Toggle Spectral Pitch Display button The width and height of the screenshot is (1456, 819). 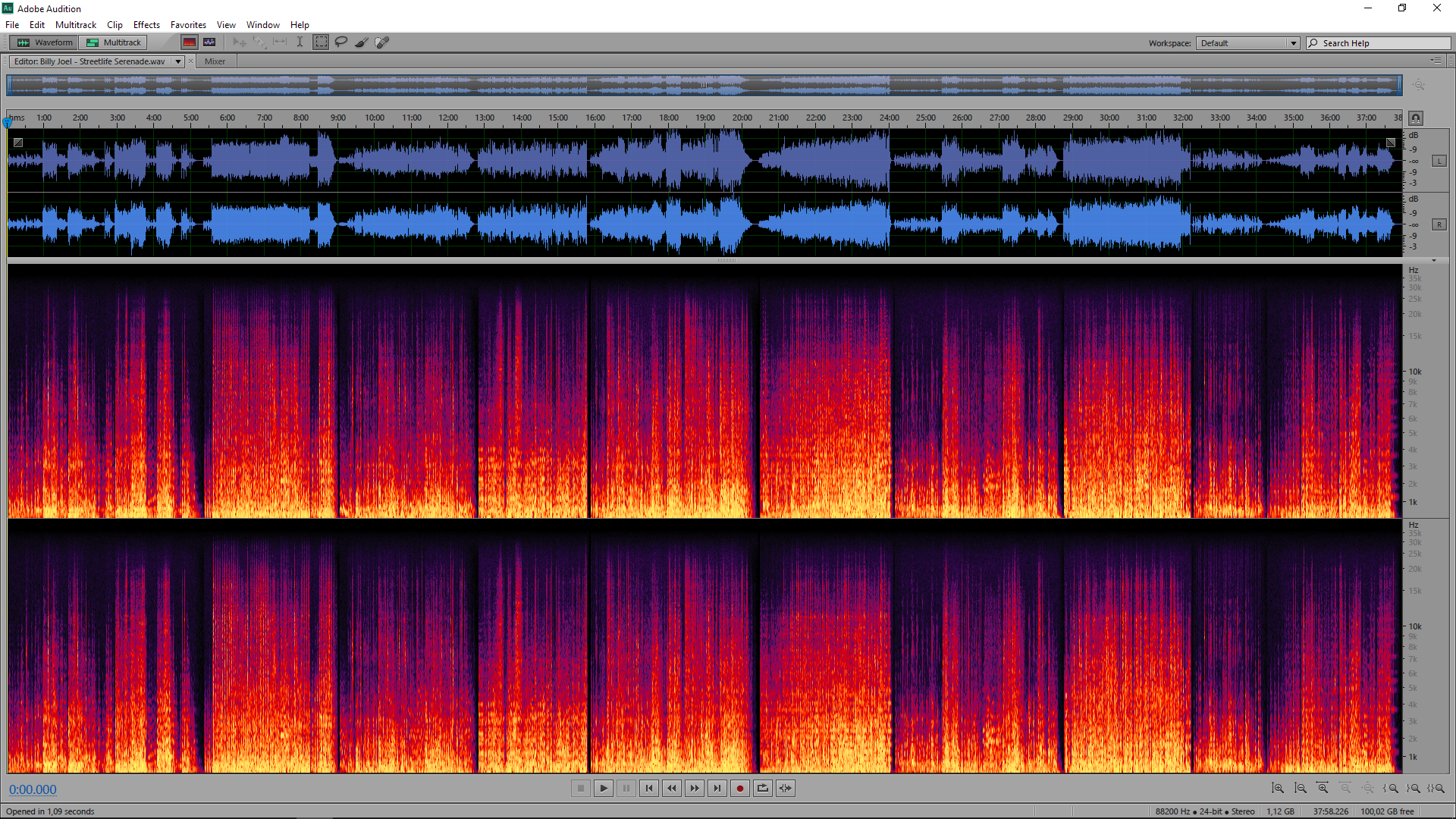coord(209,42)
